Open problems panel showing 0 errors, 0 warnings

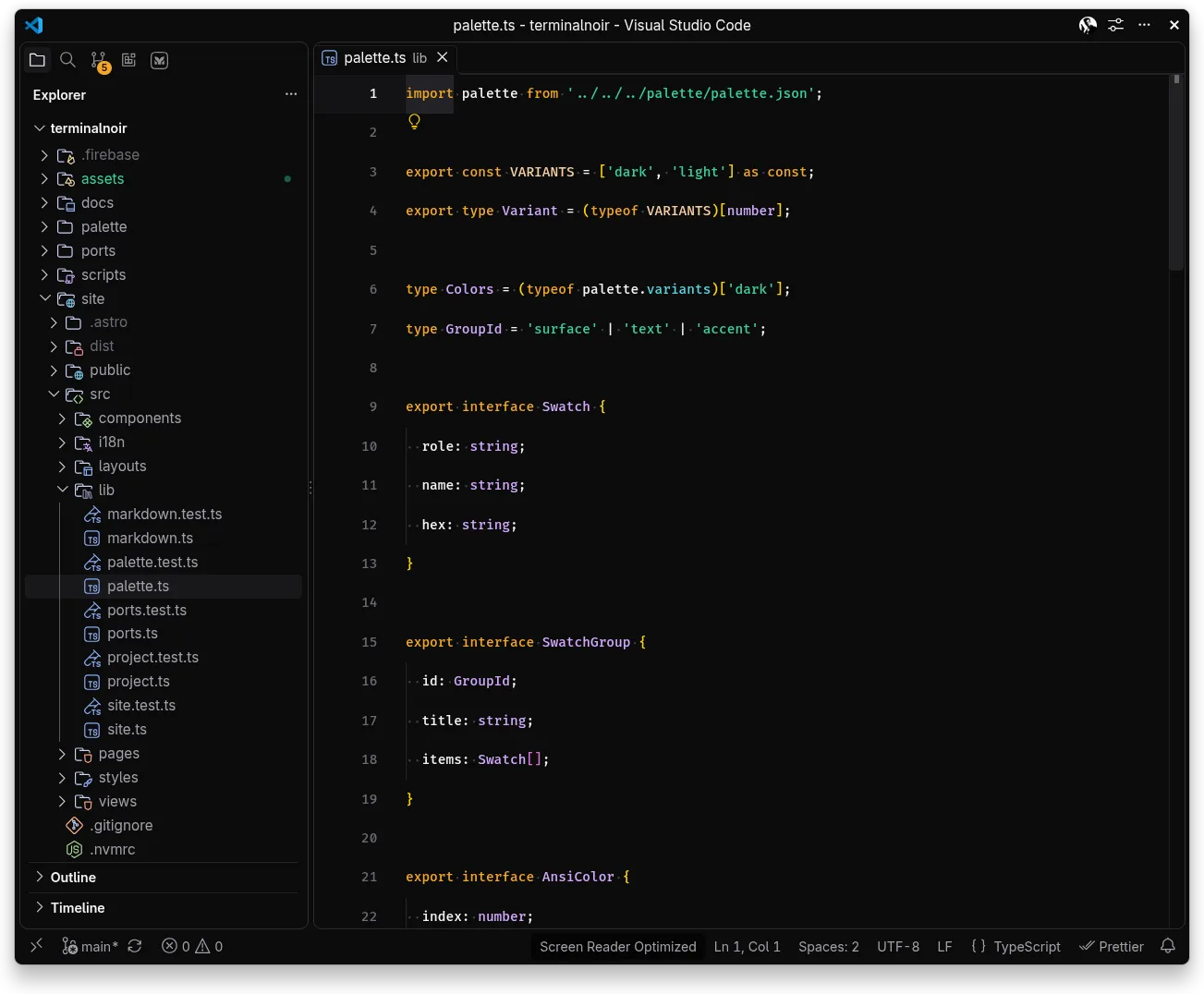192,946
